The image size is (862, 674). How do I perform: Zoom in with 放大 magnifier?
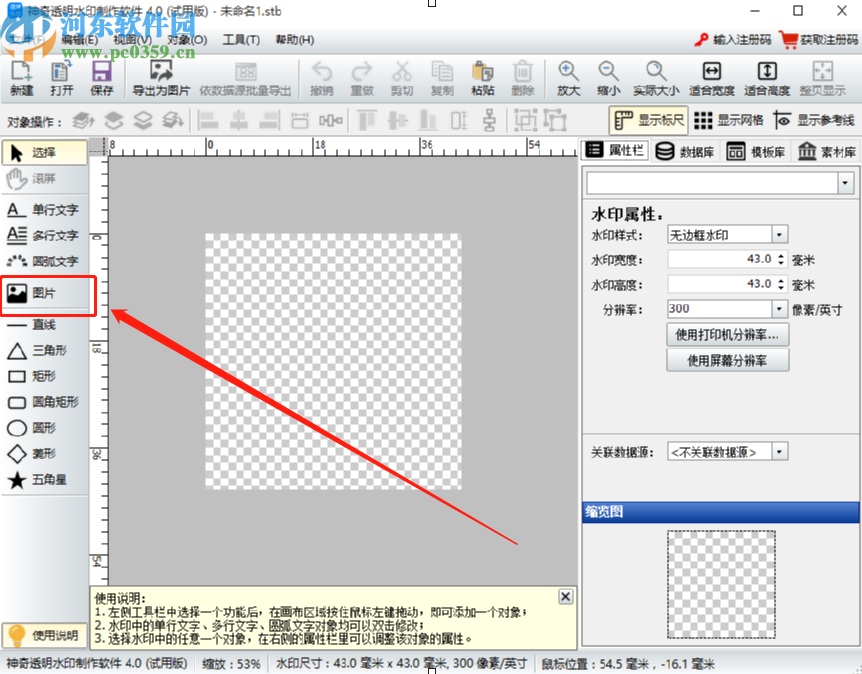(568, 79)
